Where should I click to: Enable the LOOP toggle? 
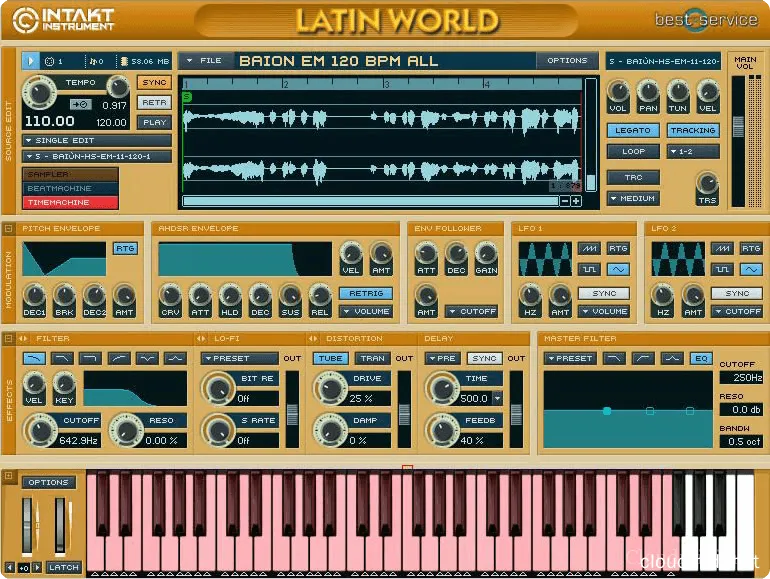pyautogui.click(x=632, y=152)
